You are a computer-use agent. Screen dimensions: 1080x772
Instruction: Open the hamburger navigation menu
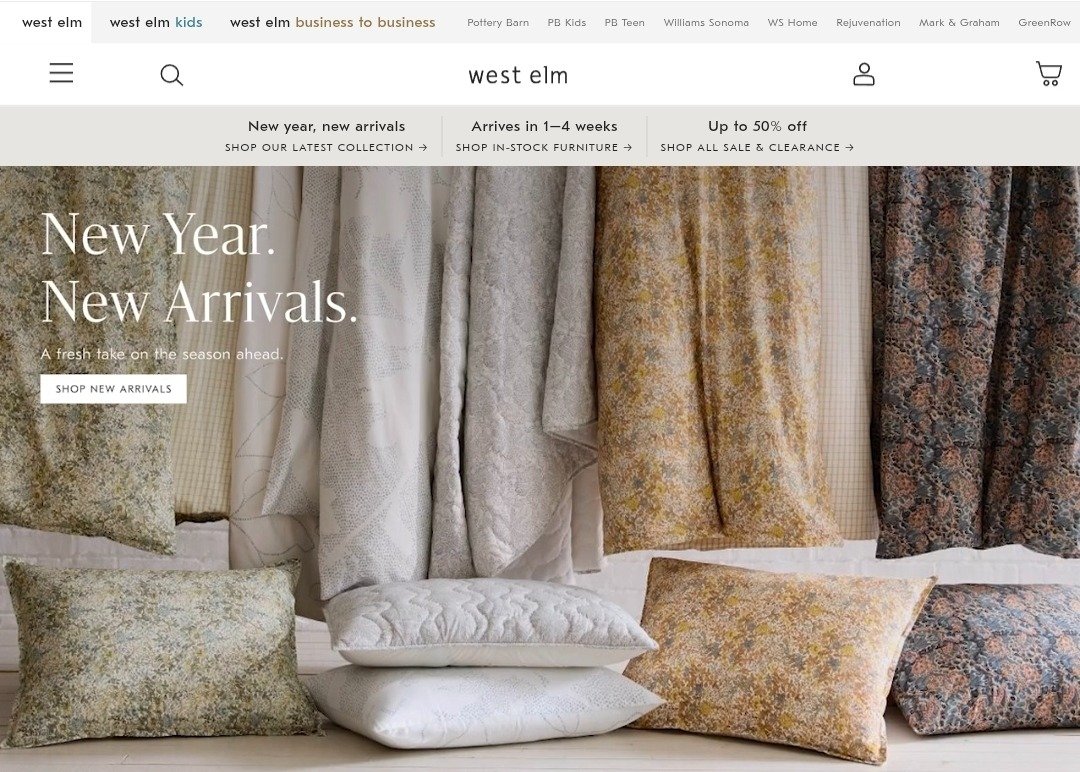[61, 73]
